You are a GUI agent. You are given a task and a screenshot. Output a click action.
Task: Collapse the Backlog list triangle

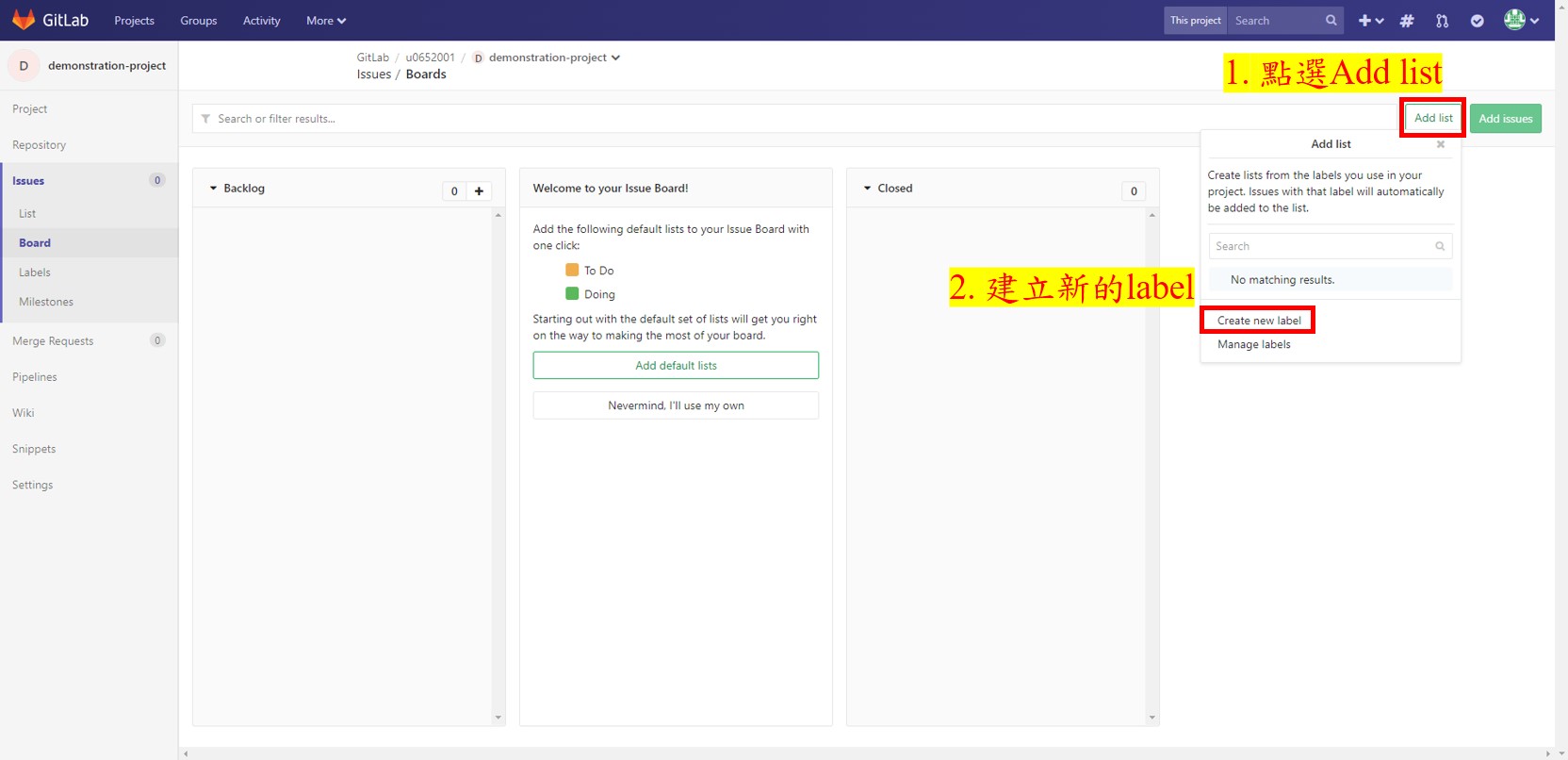coord(213,189)
